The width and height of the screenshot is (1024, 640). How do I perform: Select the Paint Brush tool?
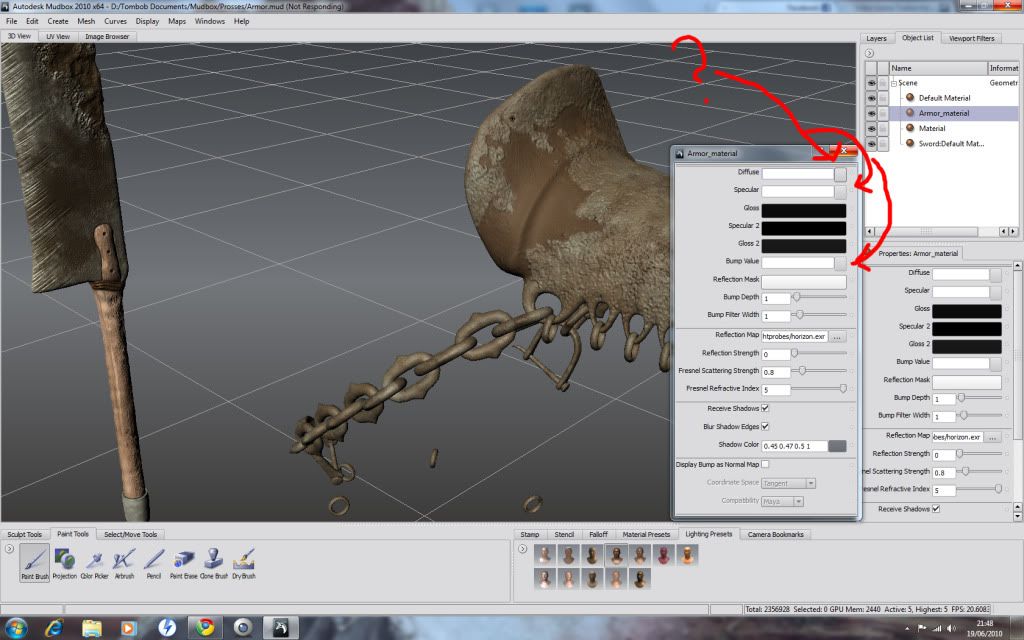pos(34,562)
